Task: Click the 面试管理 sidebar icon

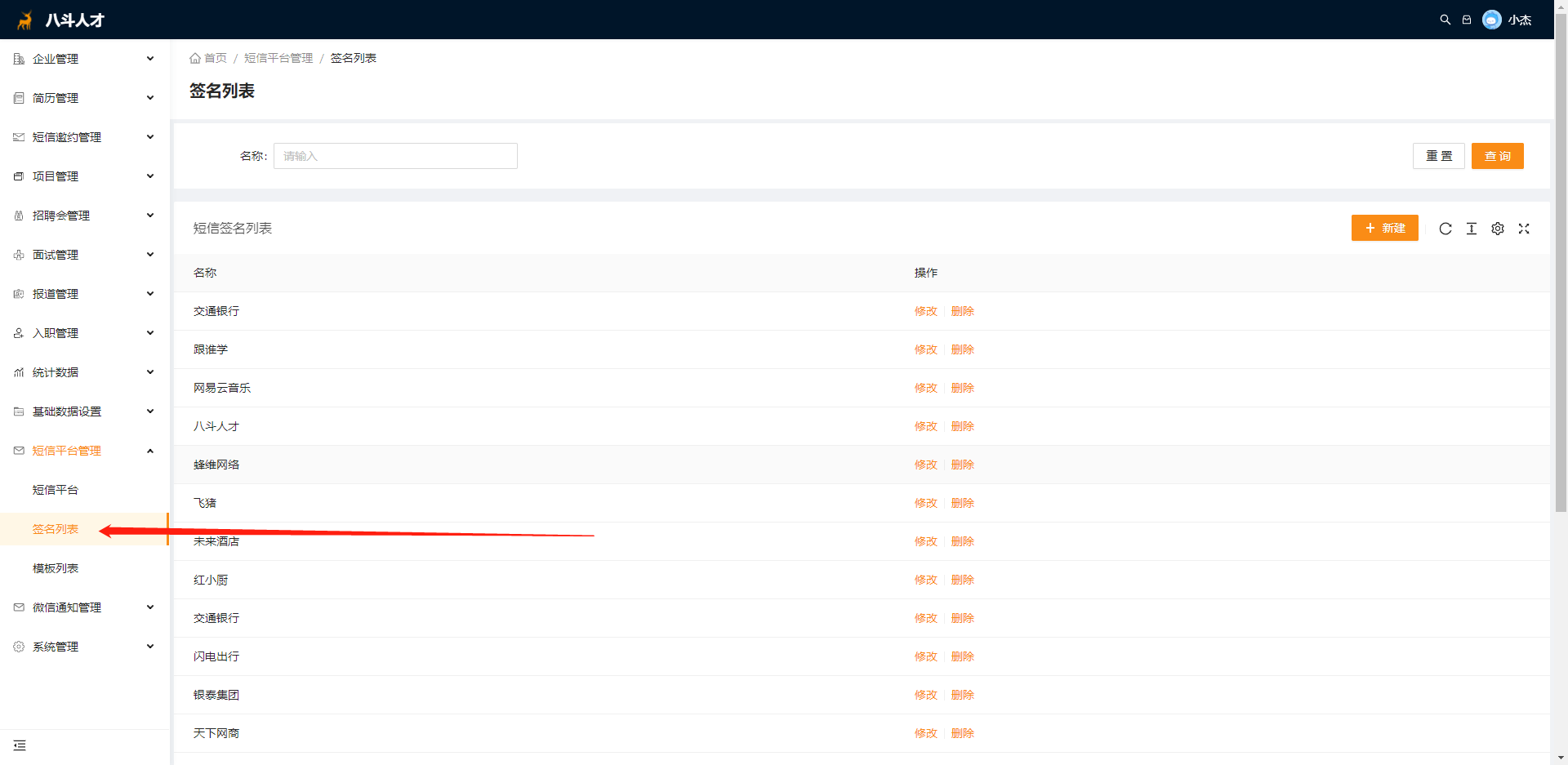Action: pyautogui.click(x=19, y=255)
